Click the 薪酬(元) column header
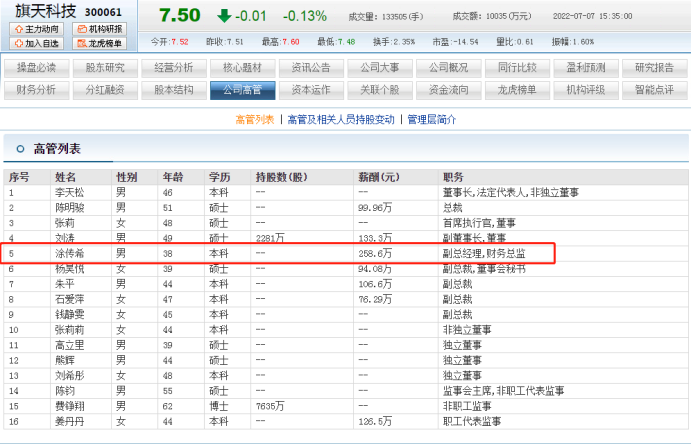Image resolution: width=691 pixels, height=444 pixels. [x=379, y=178]
